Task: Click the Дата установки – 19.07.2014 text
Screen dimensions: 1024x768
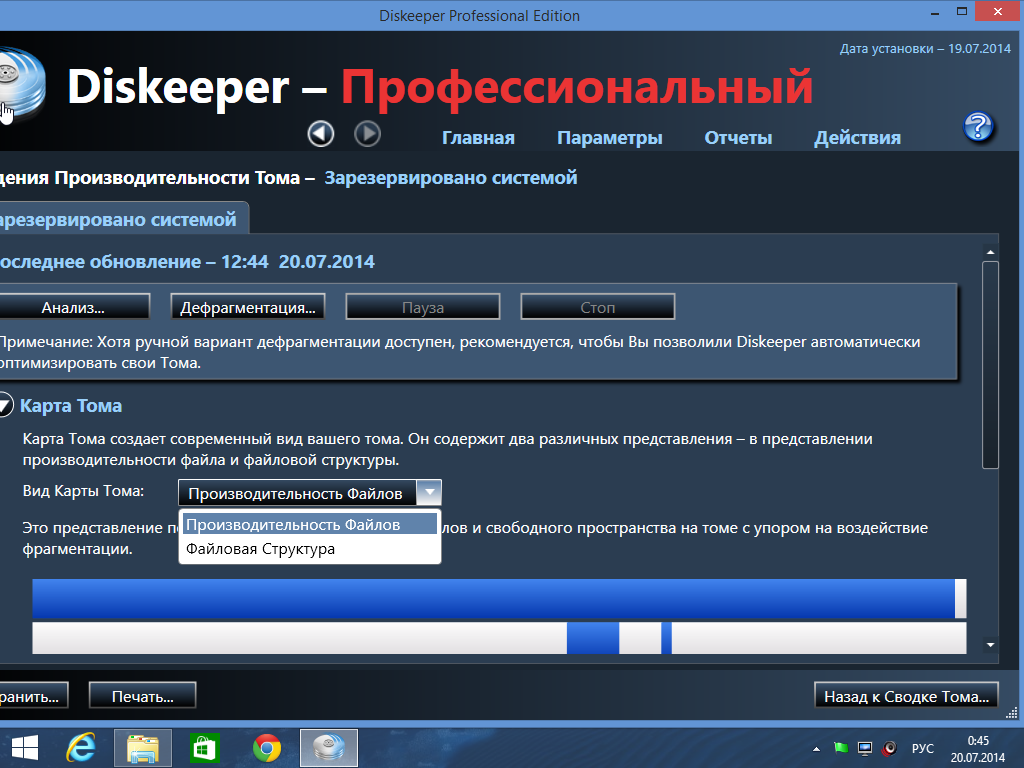Action: 925,49
